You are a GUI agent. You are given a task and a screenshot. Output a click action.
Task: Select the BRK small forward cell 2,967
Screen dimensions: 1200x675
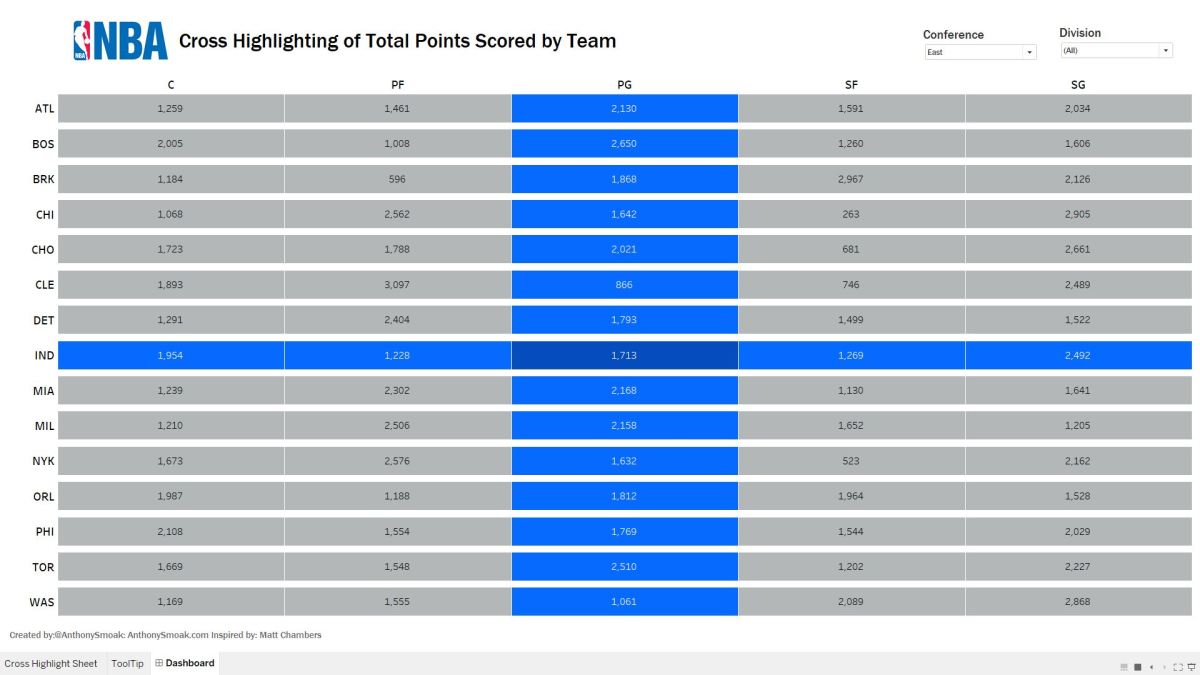pos(851,179)
